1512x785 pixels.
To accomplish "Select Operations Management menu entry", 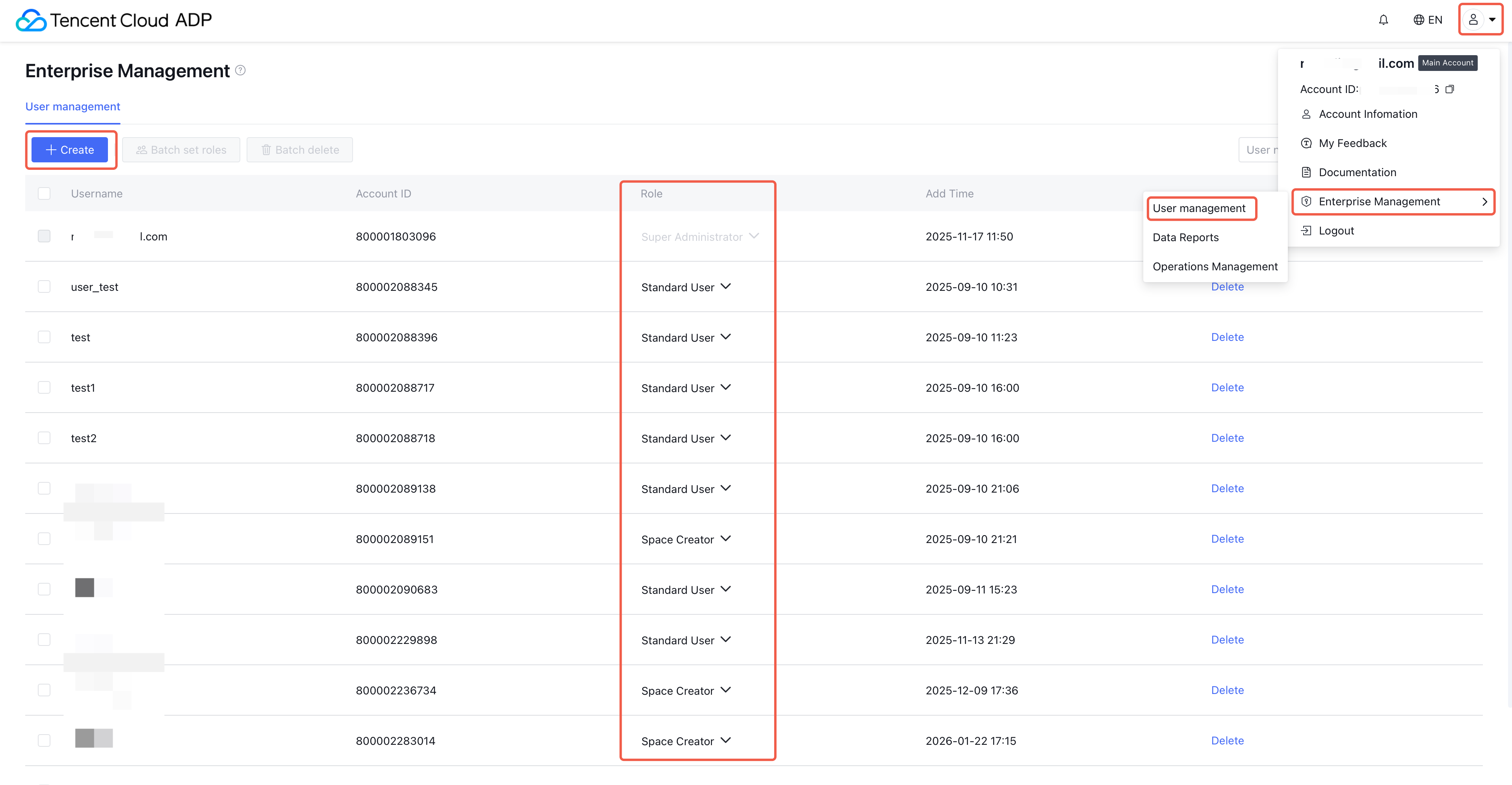I will (1215, 266).
